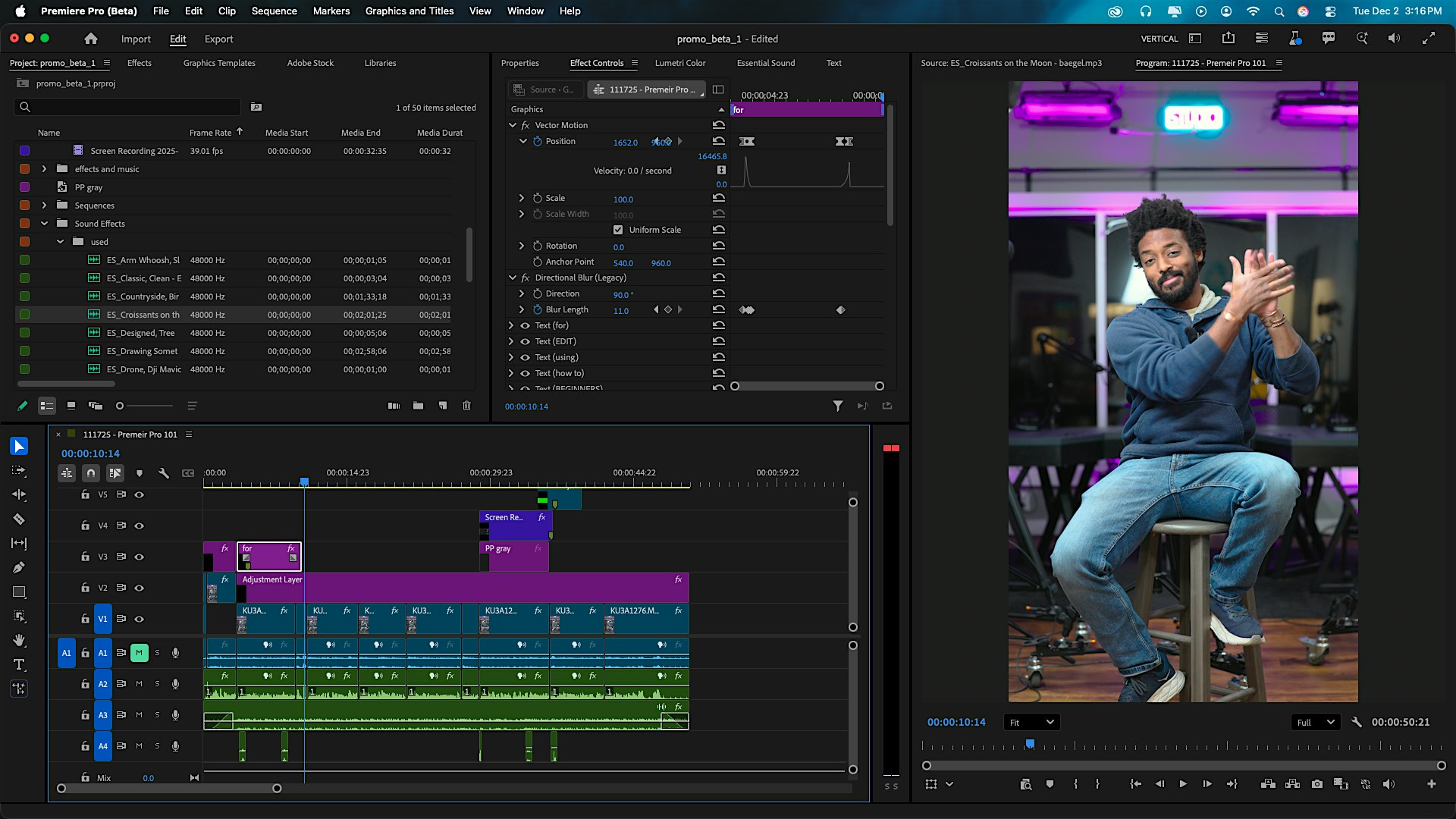
Task: Click the Lift icon in the program monitor
Action: tap(1268, 784)
